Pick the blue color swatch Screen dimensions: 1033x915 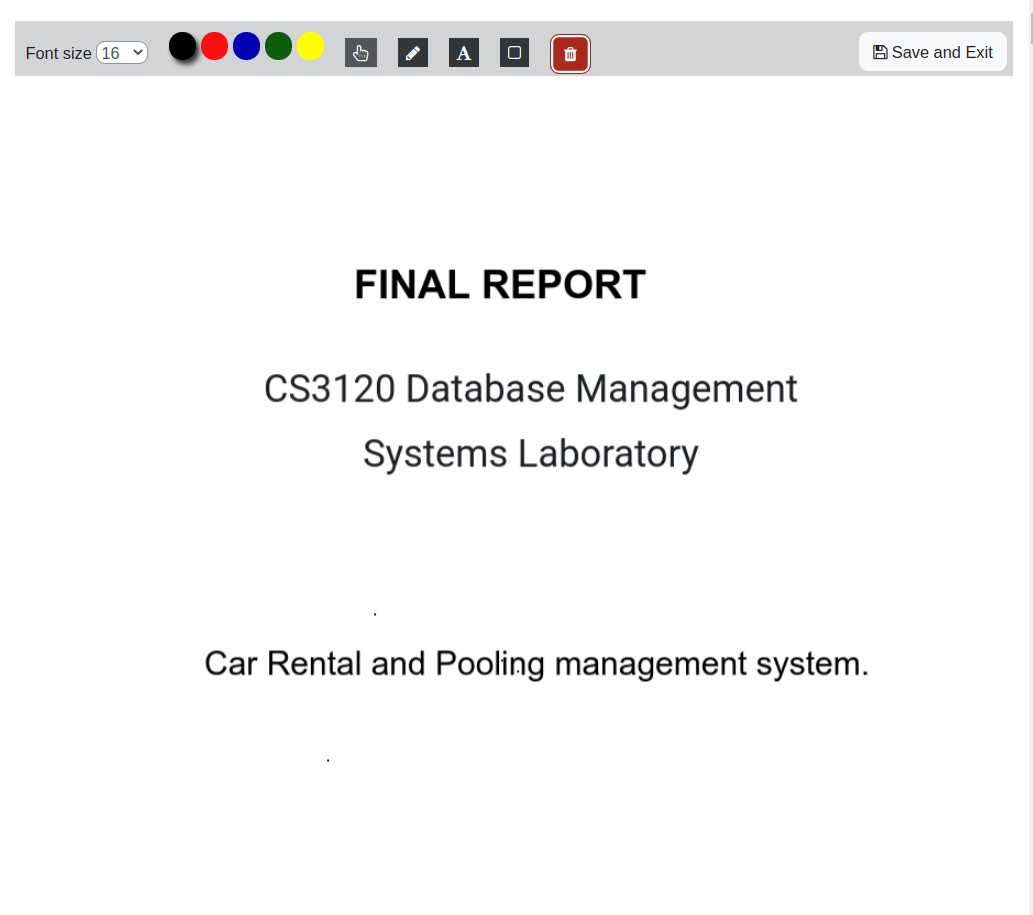(x=246, y=46)
